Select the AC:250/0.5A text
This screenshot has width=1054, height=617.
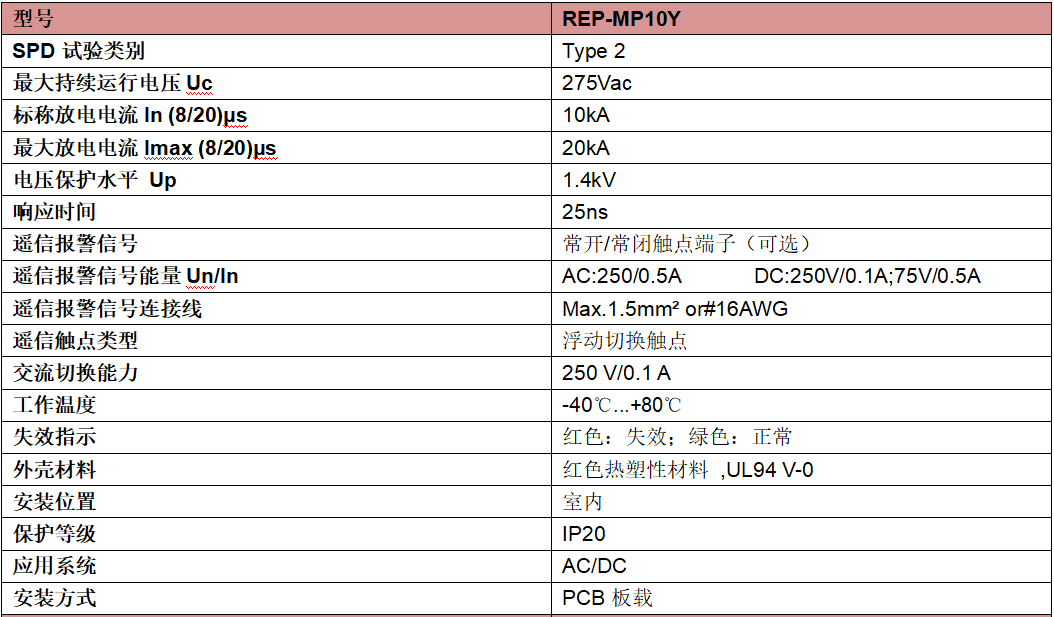[622, 276]
